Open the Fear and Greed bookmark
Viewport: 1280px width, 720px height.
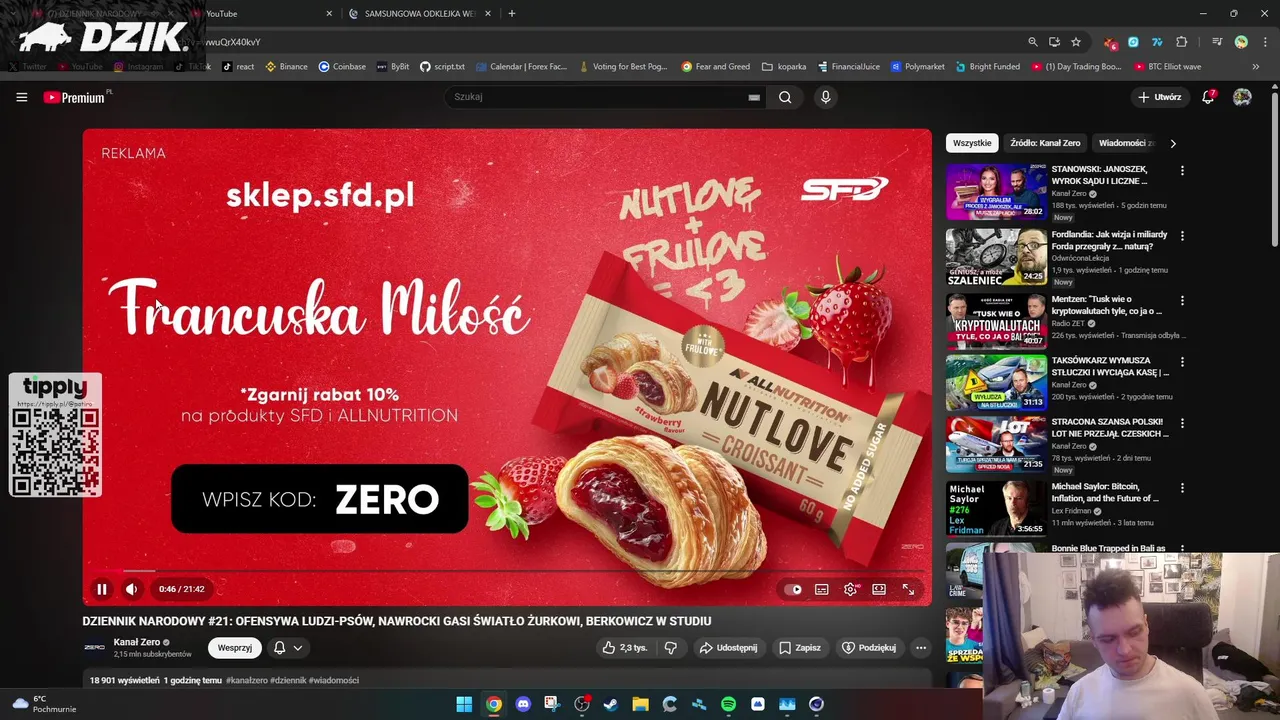716,67
